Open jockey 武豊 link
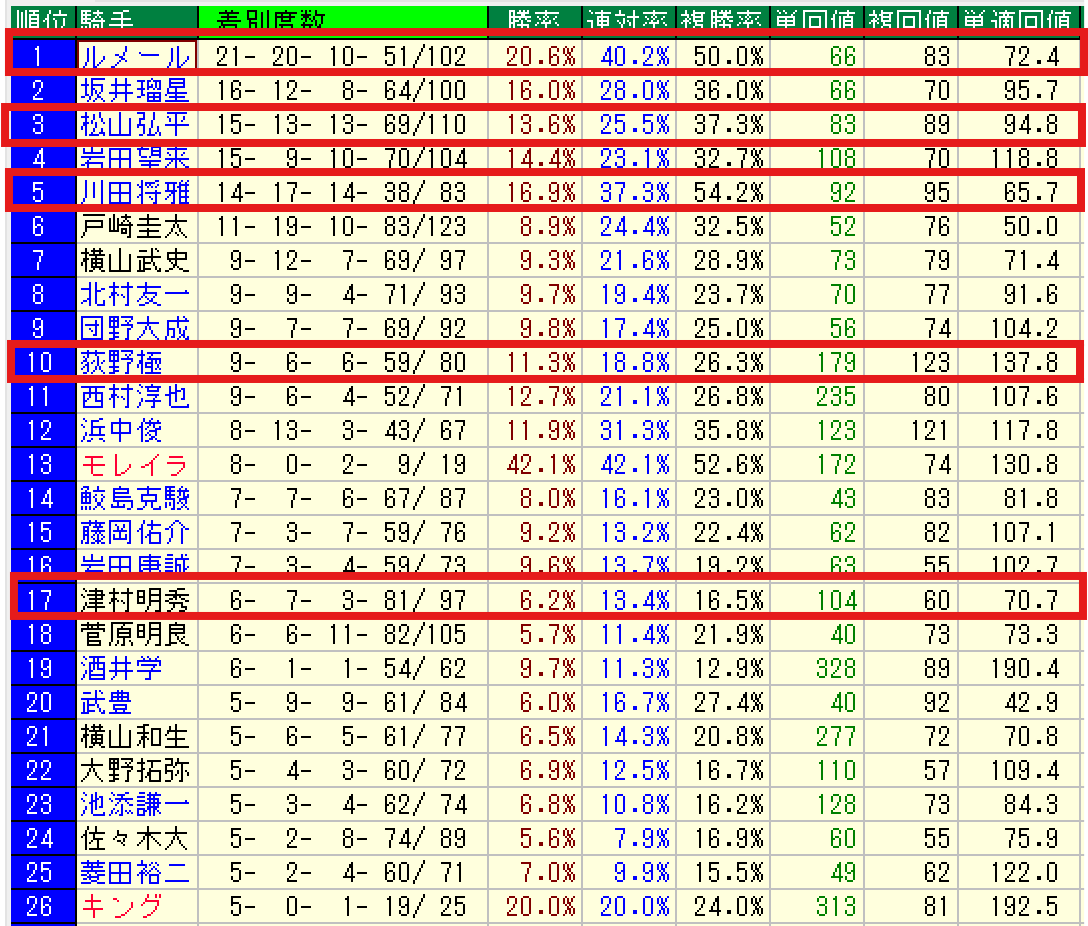Image resolution: width=1088 pixels, height=926 pixels. coord(107,703)
